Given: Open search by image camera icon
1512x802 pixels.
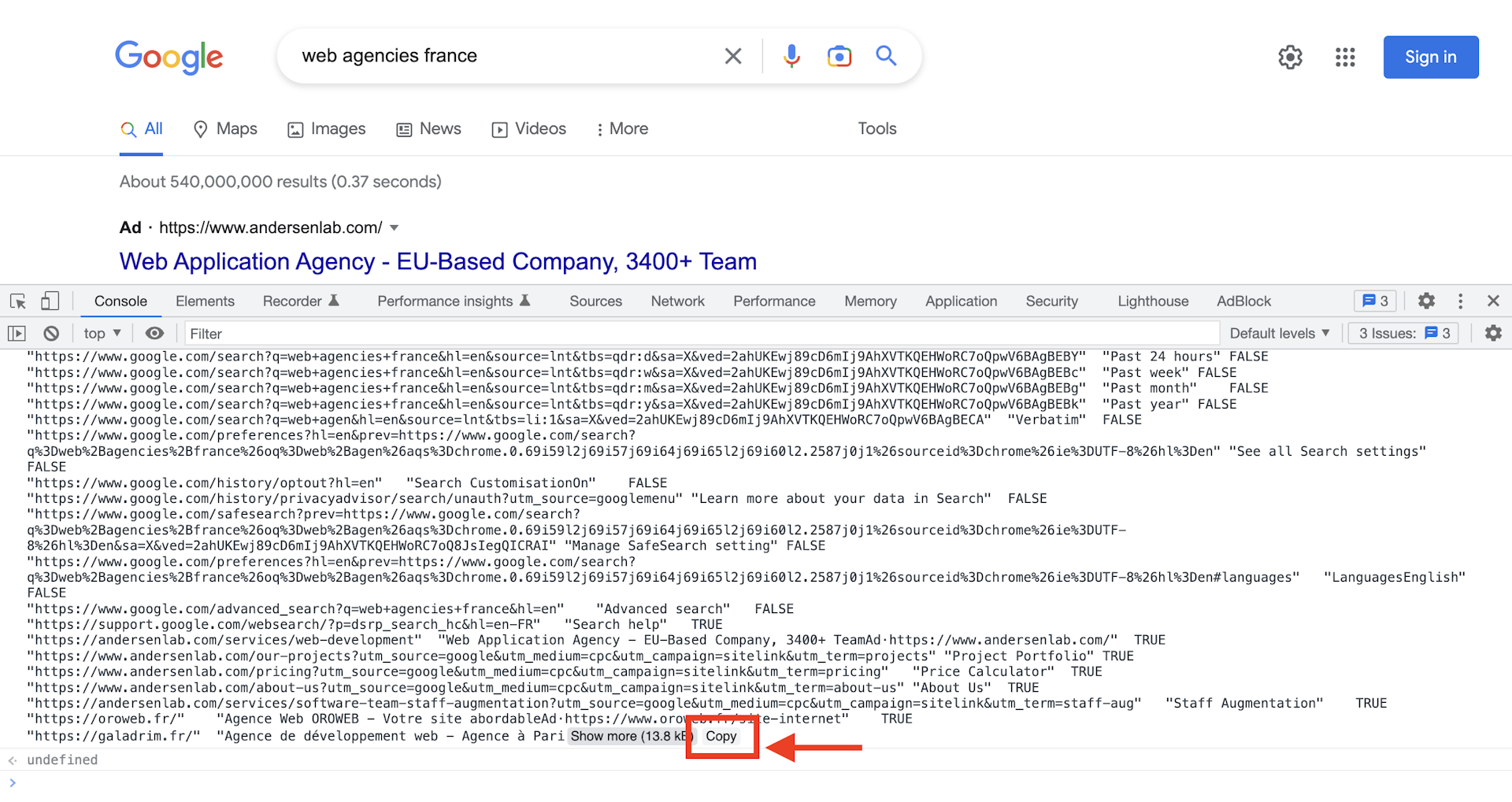Looking at the screenshot, I should click(839, 56).
